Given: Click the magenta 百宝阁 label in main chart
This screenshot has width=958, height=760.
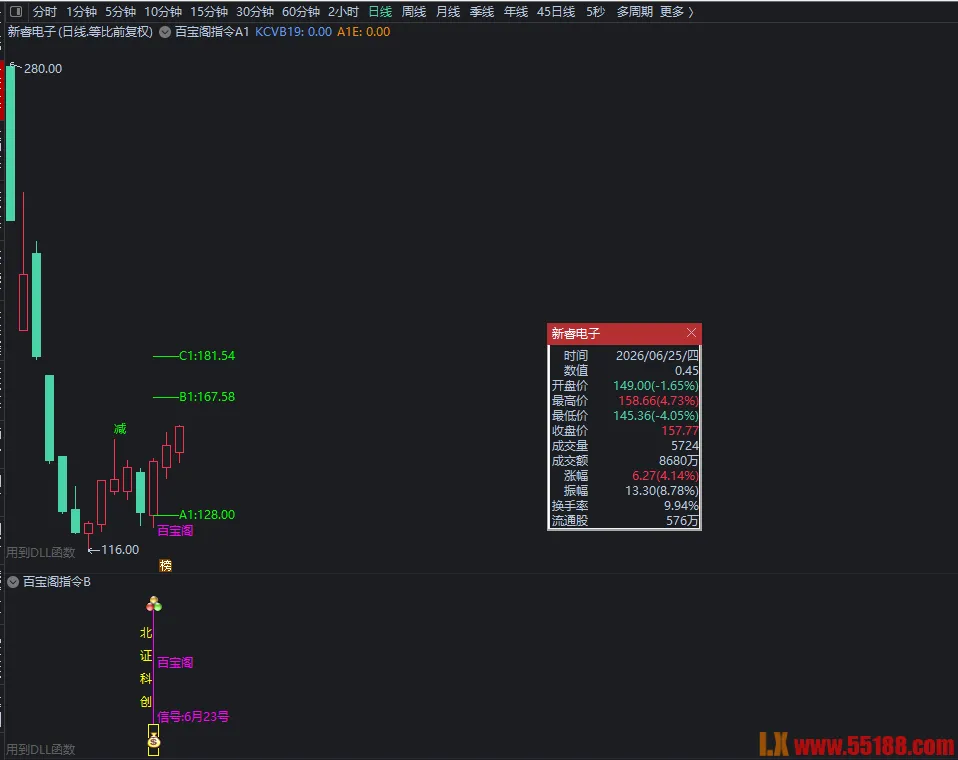Looking at the screenshot, I should pyautogui.click(x=175, y=530).
